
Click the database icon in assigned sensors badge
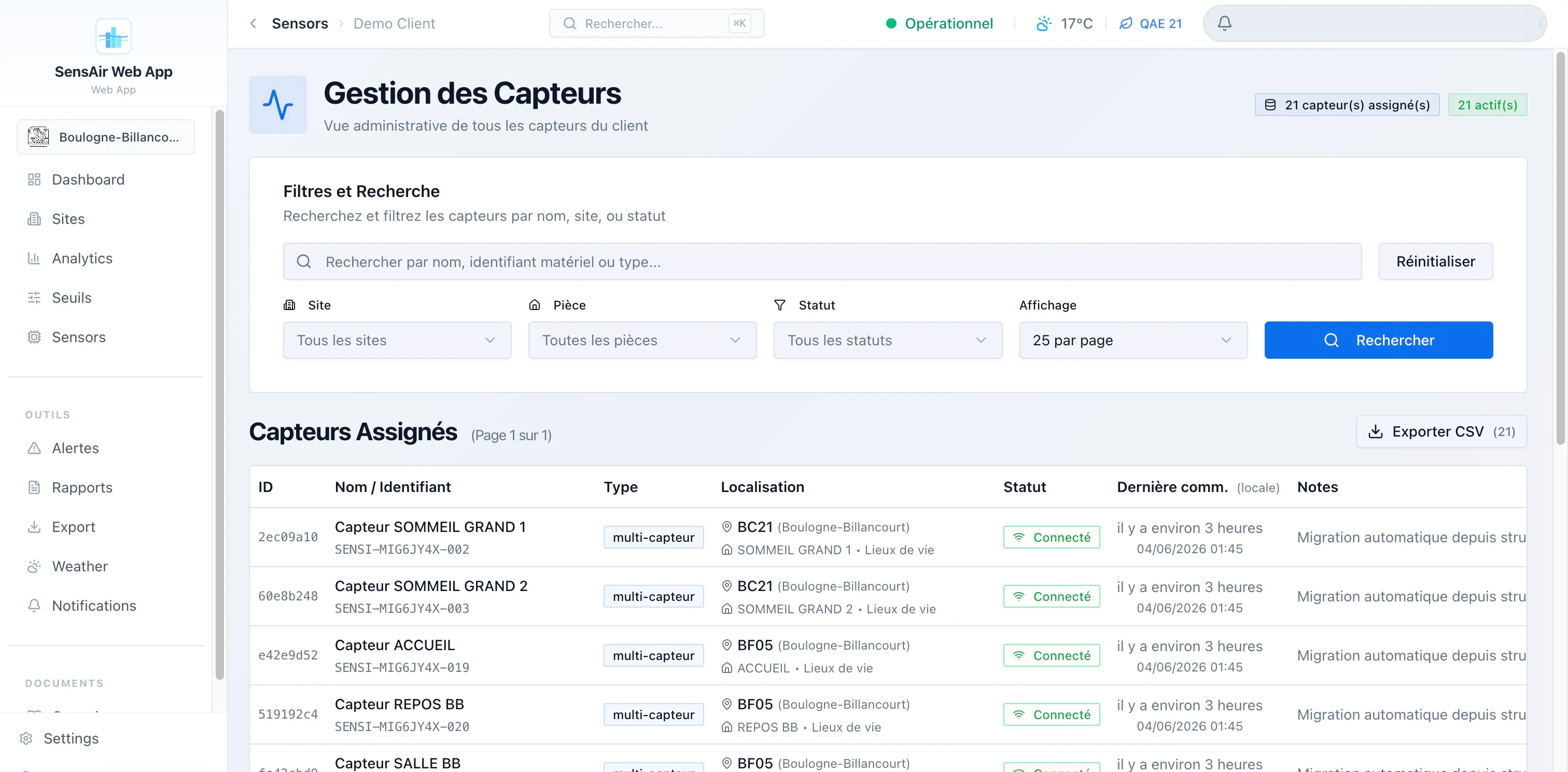[1270, 105]
